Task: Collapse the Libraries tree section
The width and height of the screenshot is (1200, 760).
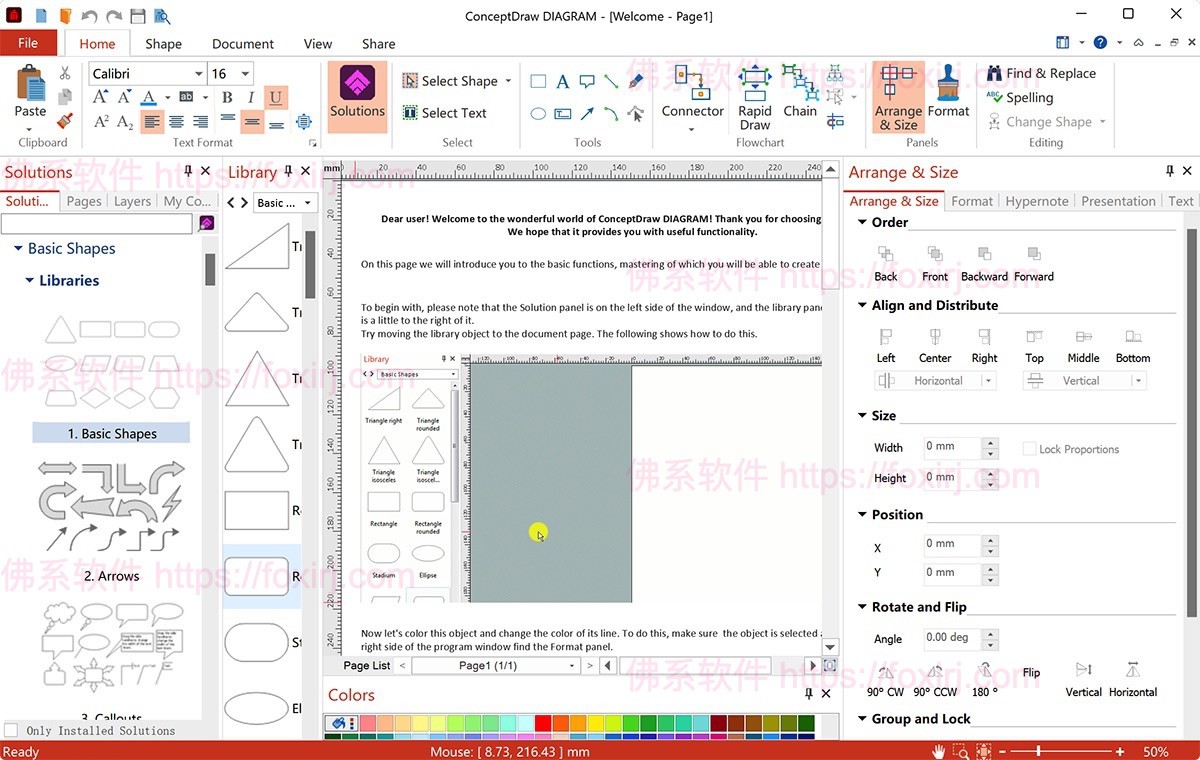Action: pyautogui.click(x=30, y=280)
